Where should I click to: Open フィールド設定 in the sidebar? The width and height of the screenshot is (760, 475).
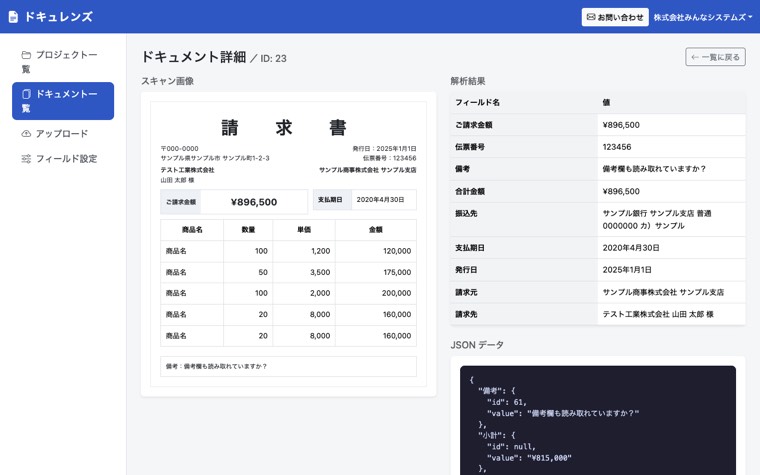(x=63, y=158)
